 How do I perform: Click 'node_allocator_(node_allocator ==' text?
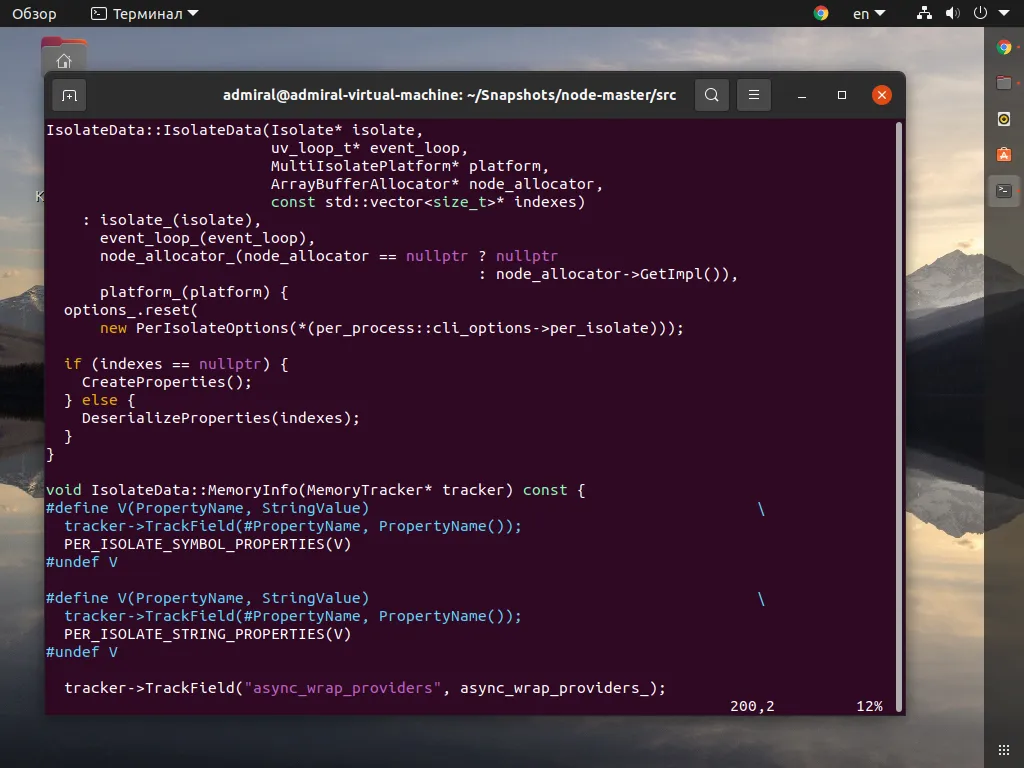[248, 256]
